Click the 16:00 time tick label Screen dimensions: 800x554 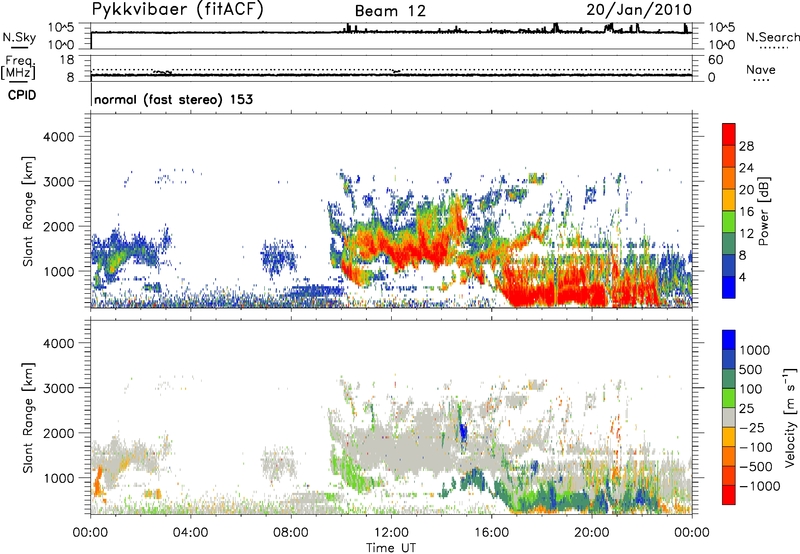(x=491, y=533)
